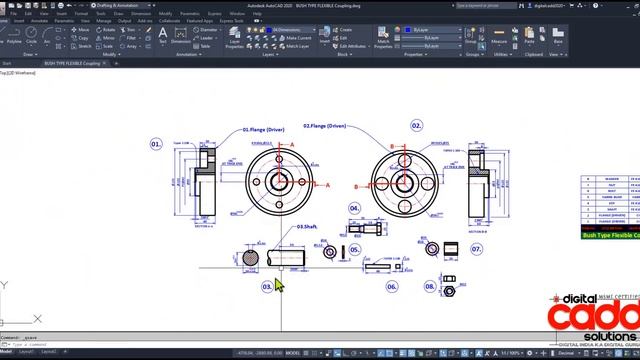Viewport: 640px width, 360px height.
Task: Open the Dimension menu
Action: click(x=141, y=13)
